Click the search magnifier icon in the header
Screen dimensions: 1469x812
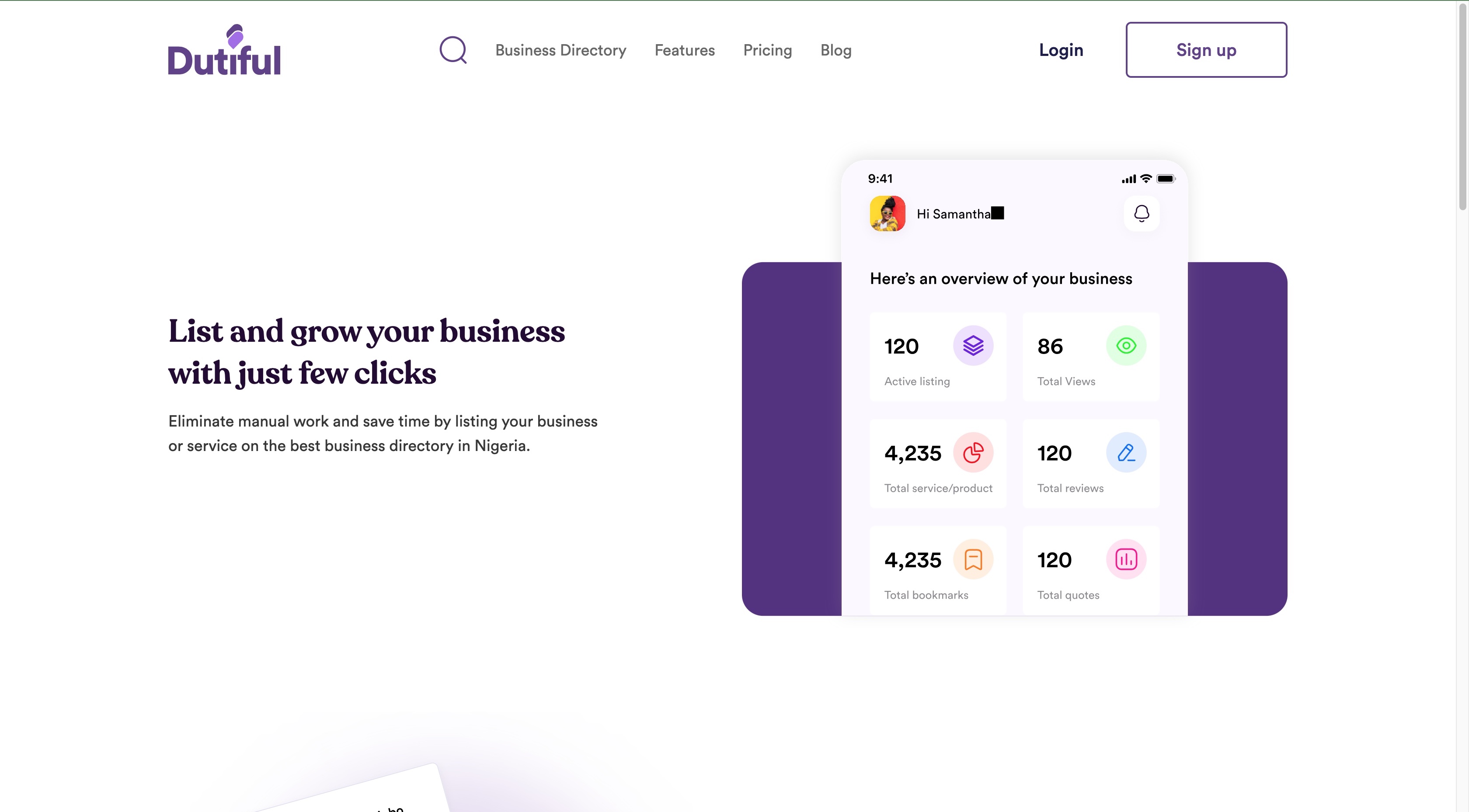453,50
